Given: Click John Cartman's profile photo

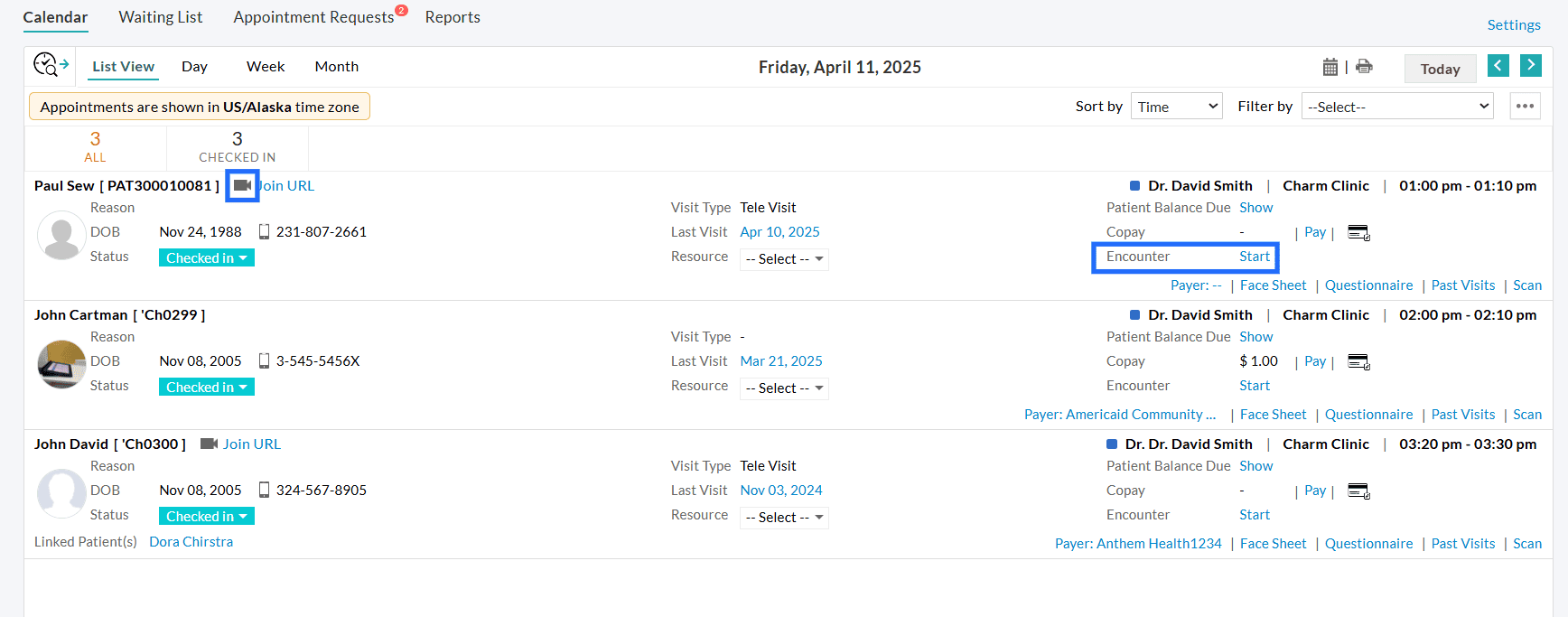Looking at the screenshot, I should [61, 364].
